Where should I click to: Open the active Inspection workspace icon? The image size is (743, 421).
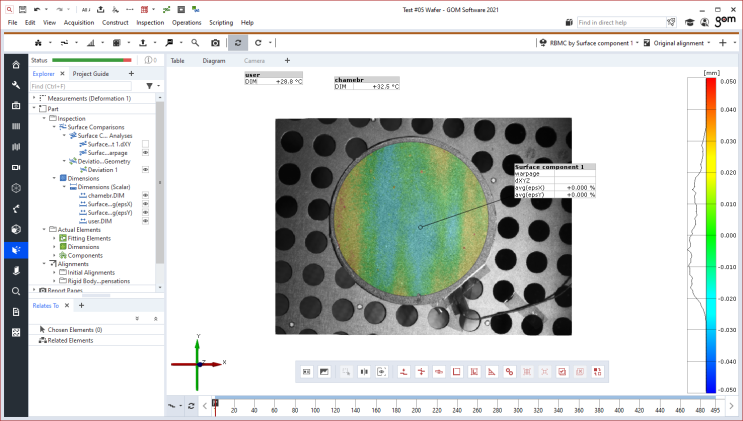click(x=16, y=250)
